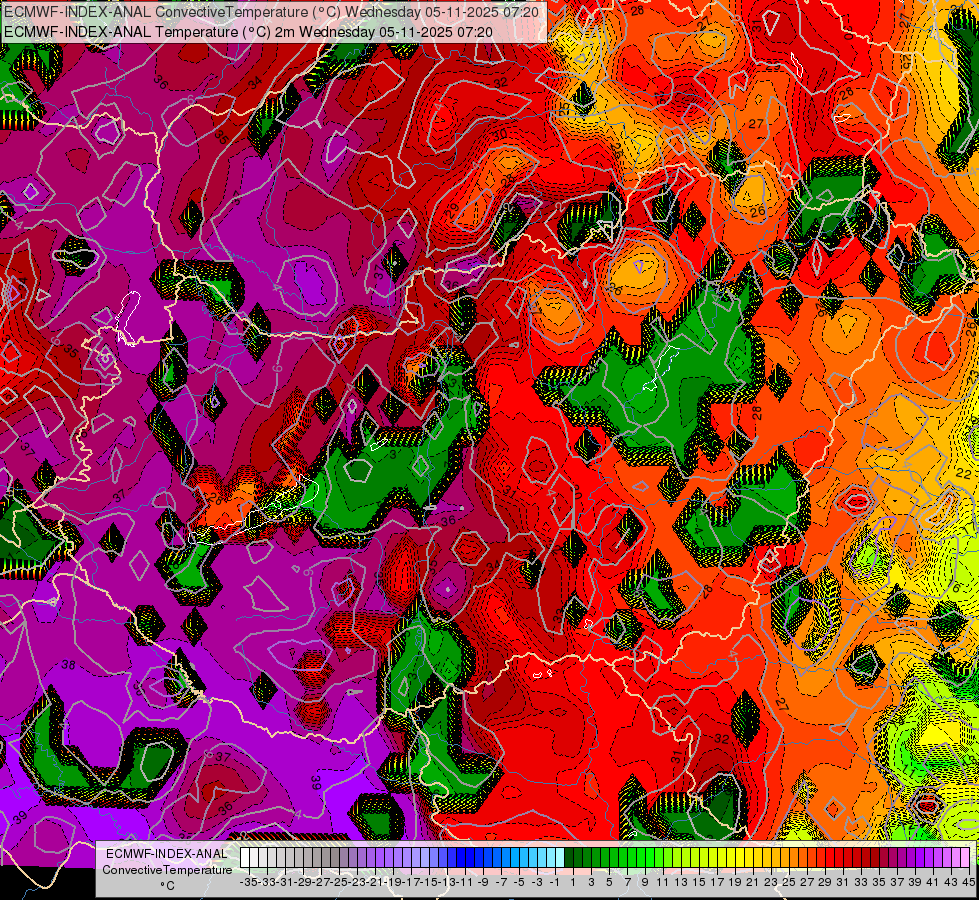This screenshot has width=979, height=900.
Task: Click the 43 legend scale value
Action: pos(952,882)
